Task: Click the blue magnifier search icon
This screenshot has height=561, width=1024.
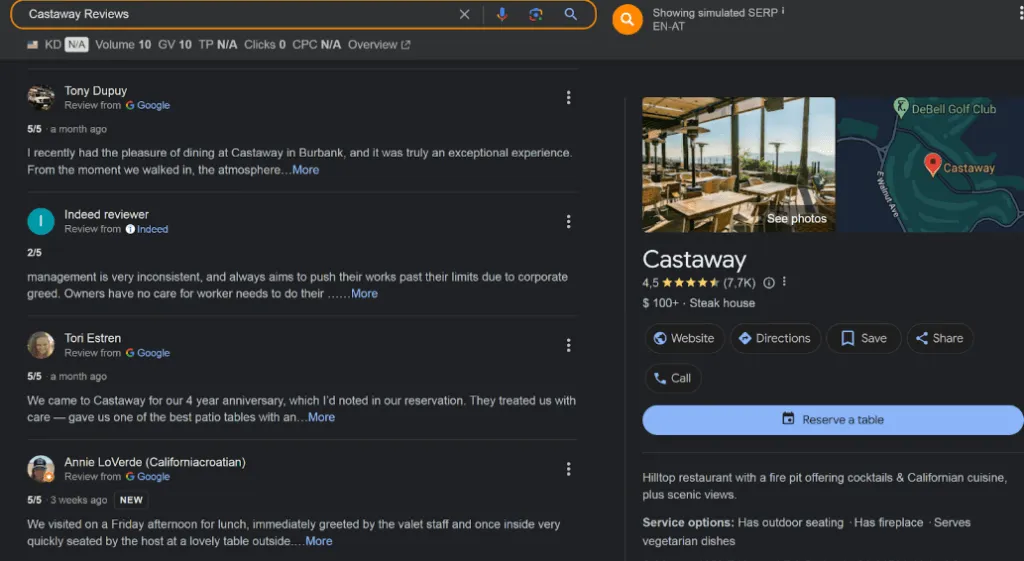Action: [570, 14]
